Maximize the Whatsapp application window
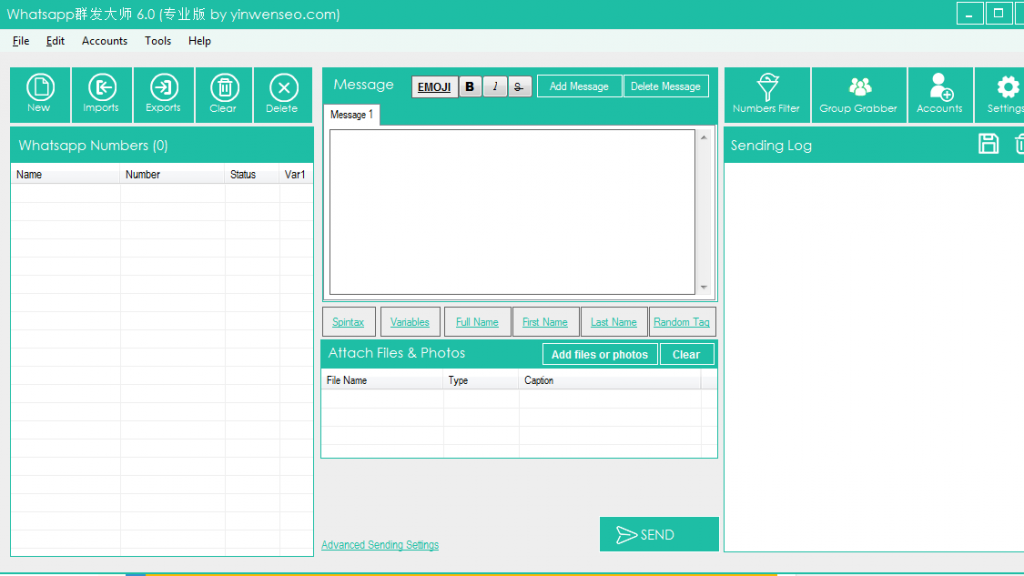 (999, 14)
